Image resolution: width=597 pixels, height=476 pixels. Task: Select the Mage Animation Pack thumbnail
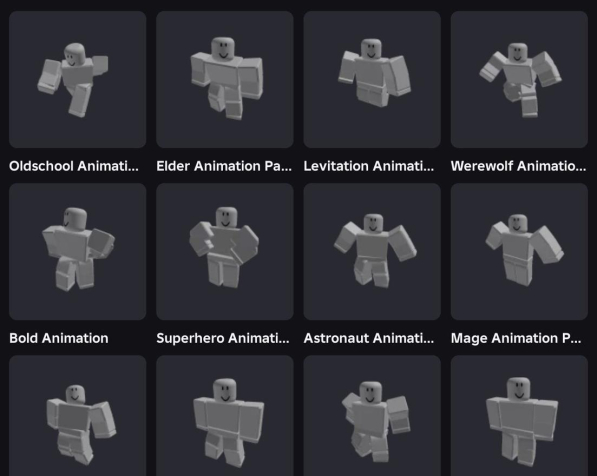pyautogui.click(x=519, y=252)
